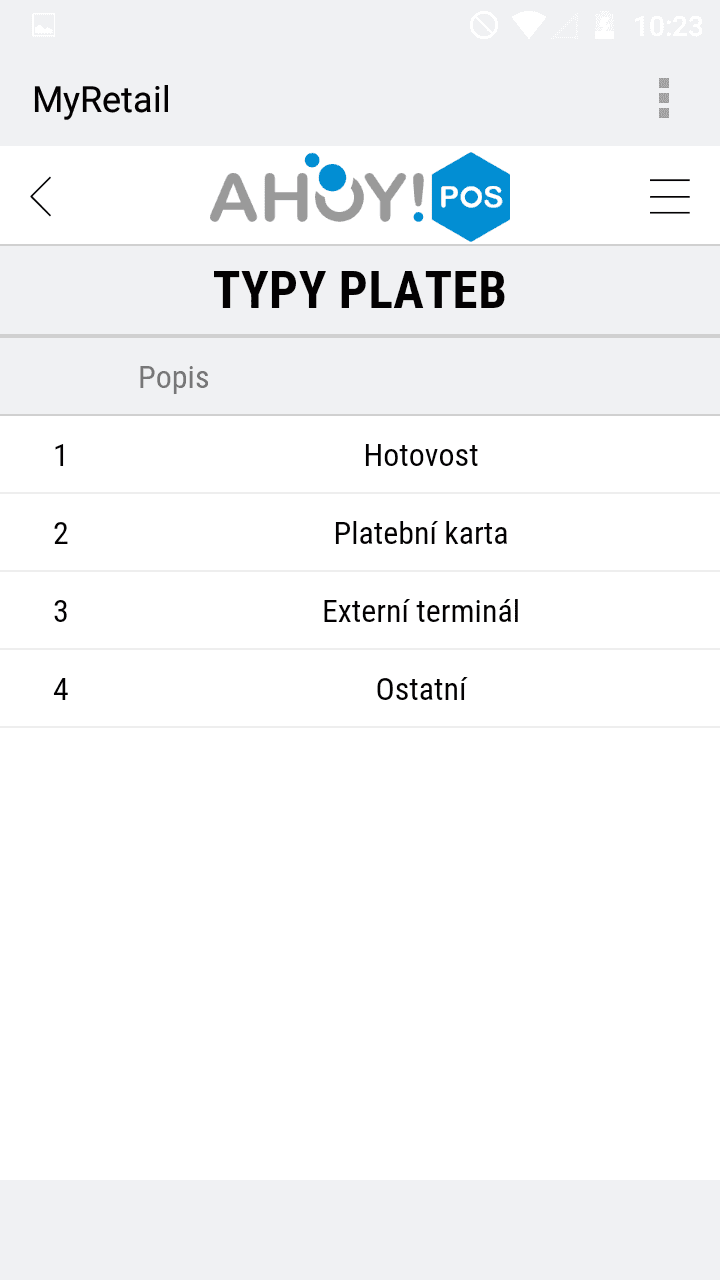720x1280 pixels.
Task: Click the Popis column header
Action: coord(174,378)
